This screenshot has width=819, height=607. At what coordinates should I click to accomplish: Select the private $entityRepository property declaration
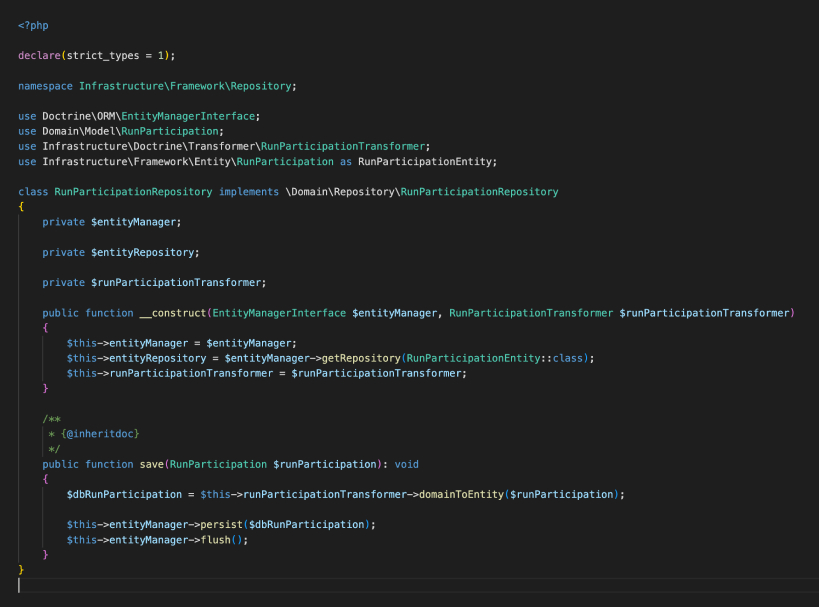(x=120, y=252)
